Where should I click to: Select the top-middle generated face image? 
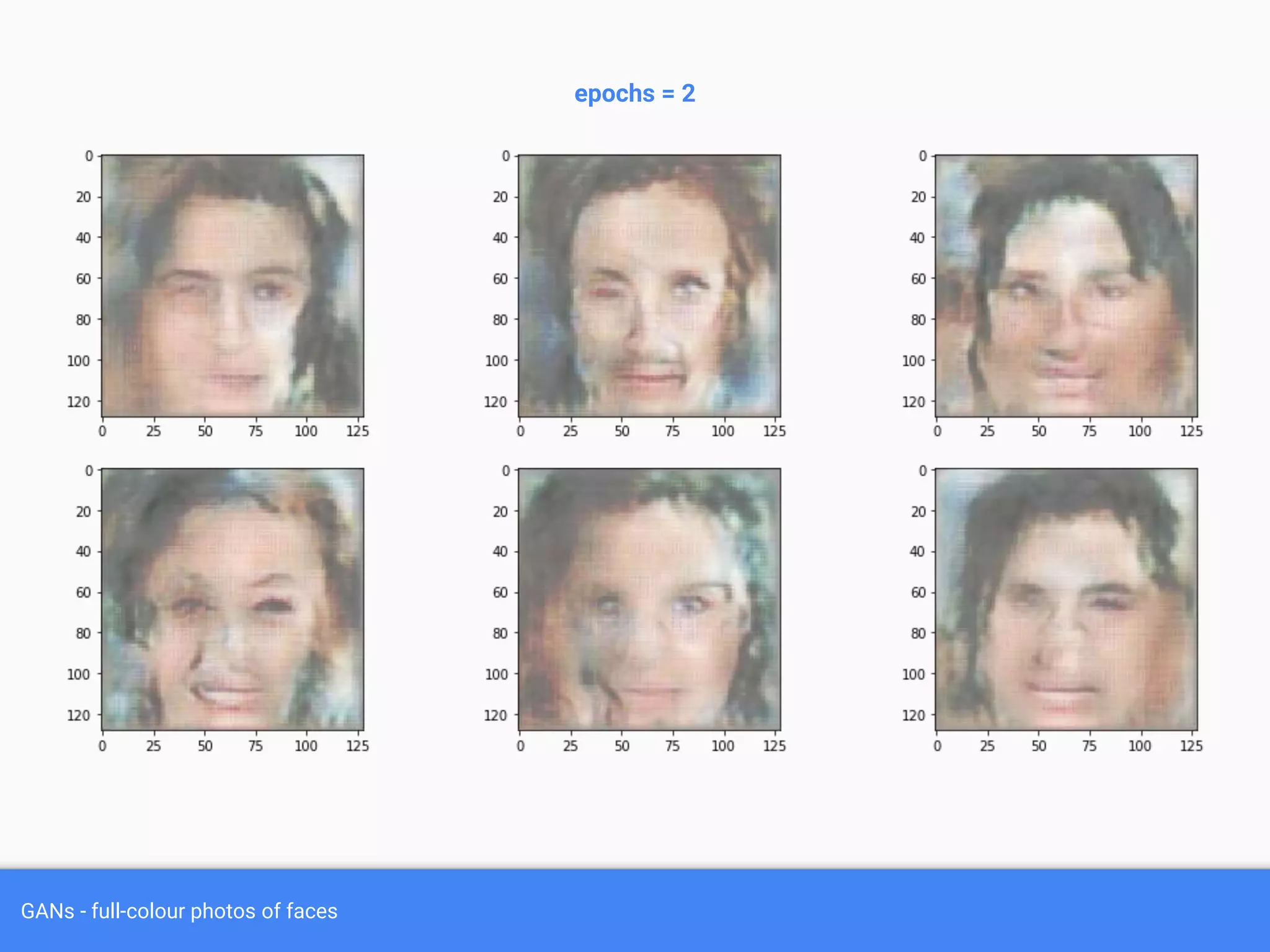[649, 286]
